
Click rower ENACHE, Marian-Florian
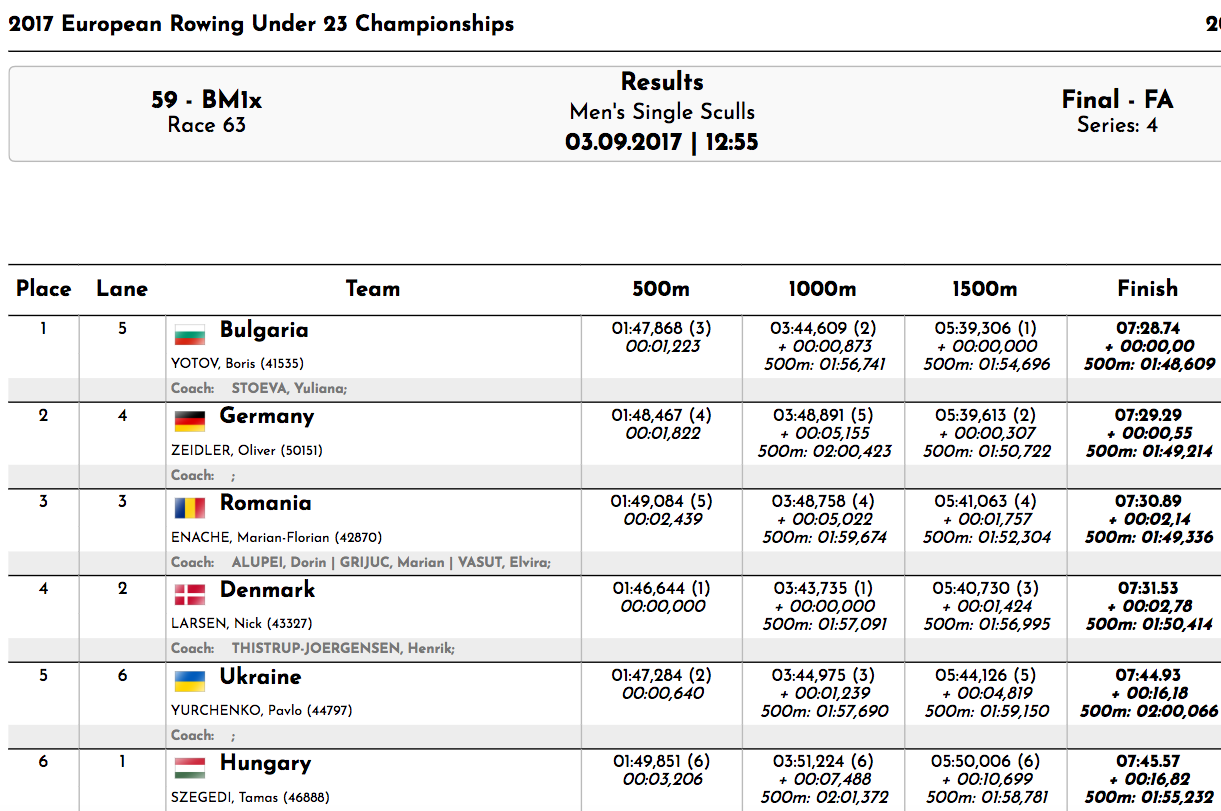click(276, 537)
